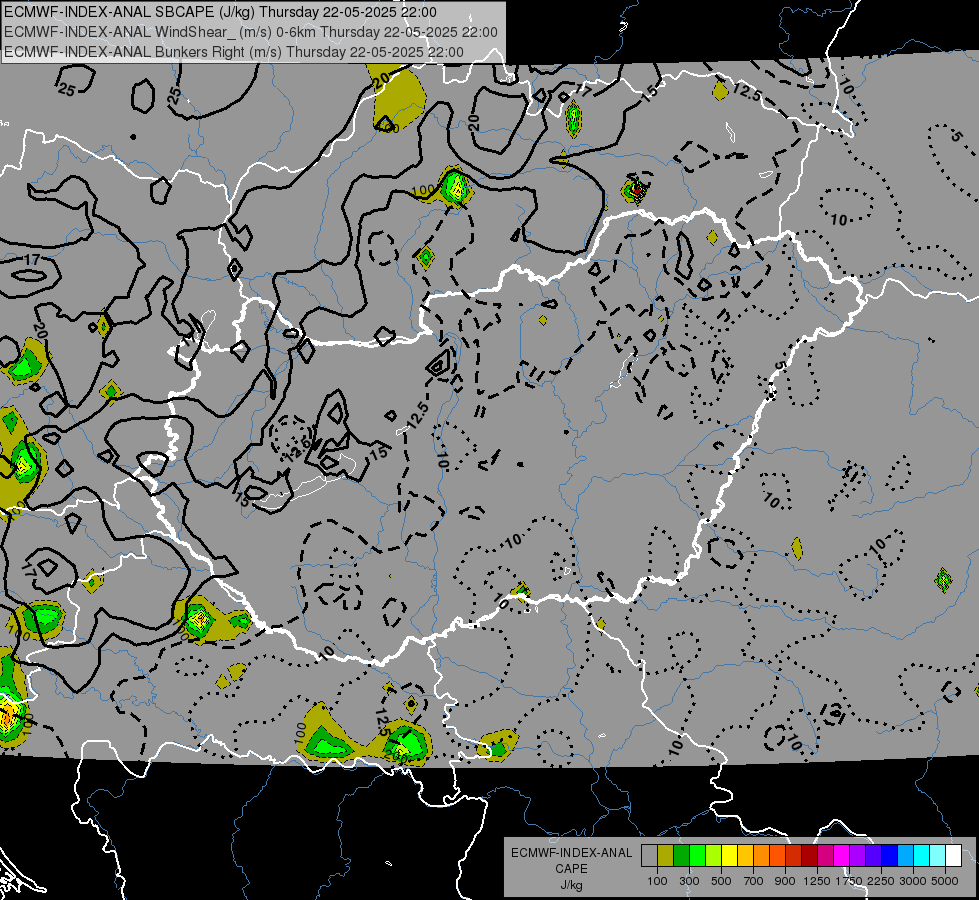Pick the bright green legend swatch
979x900 pixels.
tap(697, 856)
